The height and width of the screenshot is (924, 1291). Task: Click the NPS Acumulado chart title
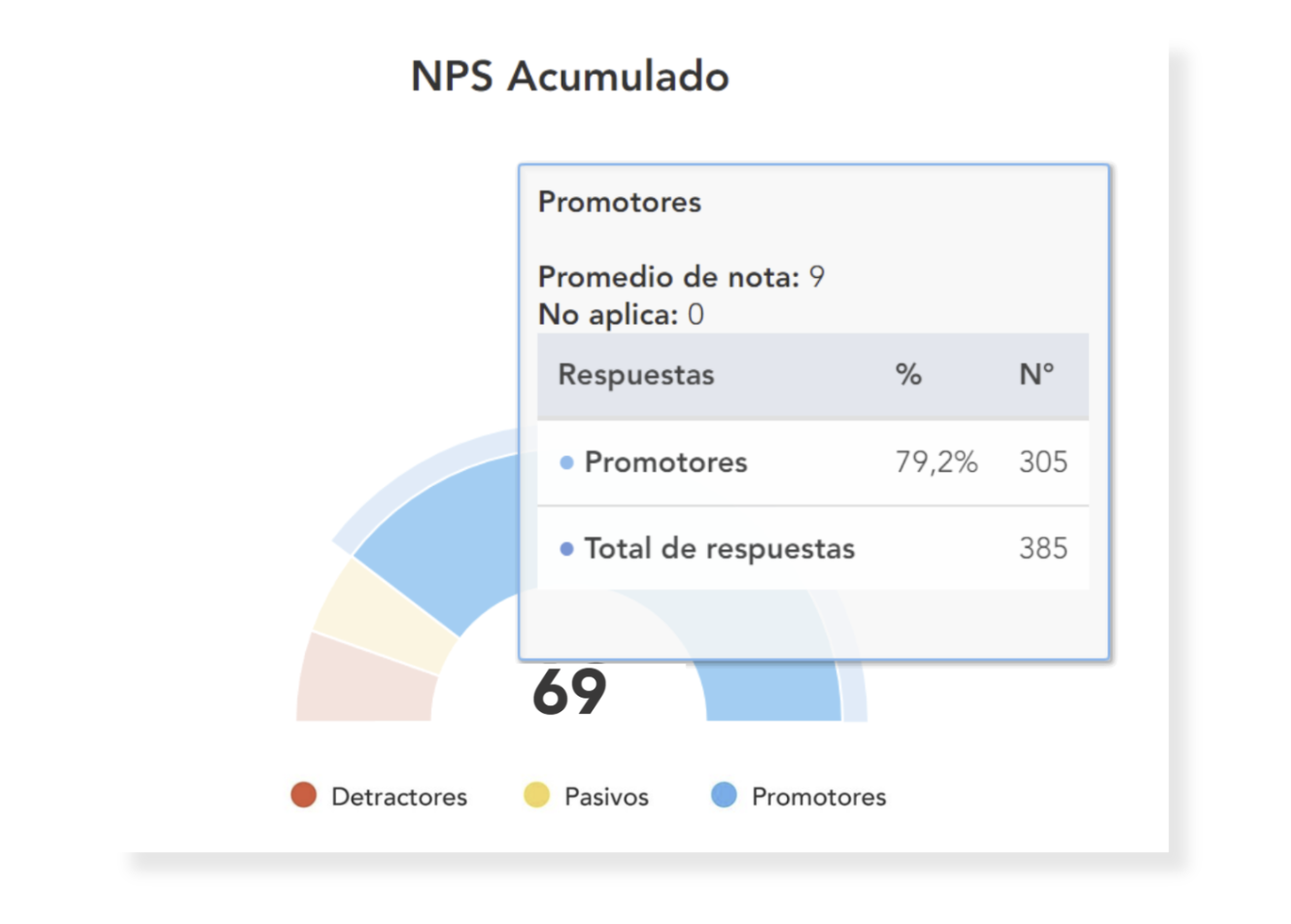569,77
